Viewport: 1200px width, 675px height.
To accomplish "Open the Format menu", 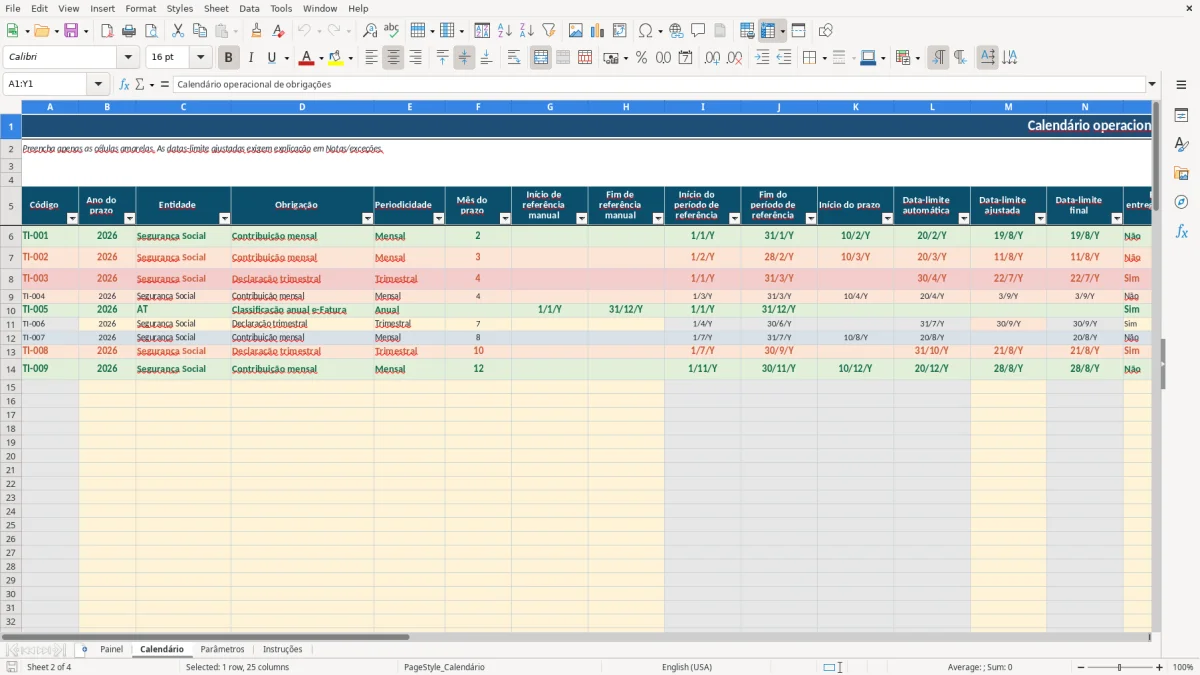I will [x=140, y=8].
